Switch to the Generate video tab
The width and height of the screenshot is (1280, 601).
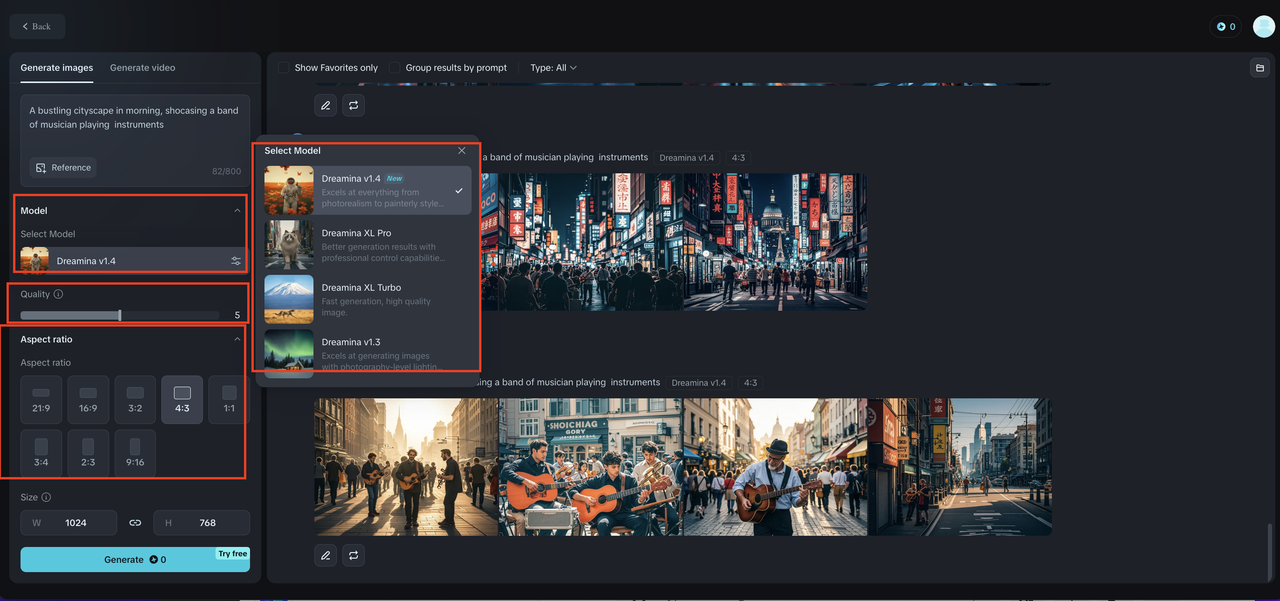tap(142, 68)
